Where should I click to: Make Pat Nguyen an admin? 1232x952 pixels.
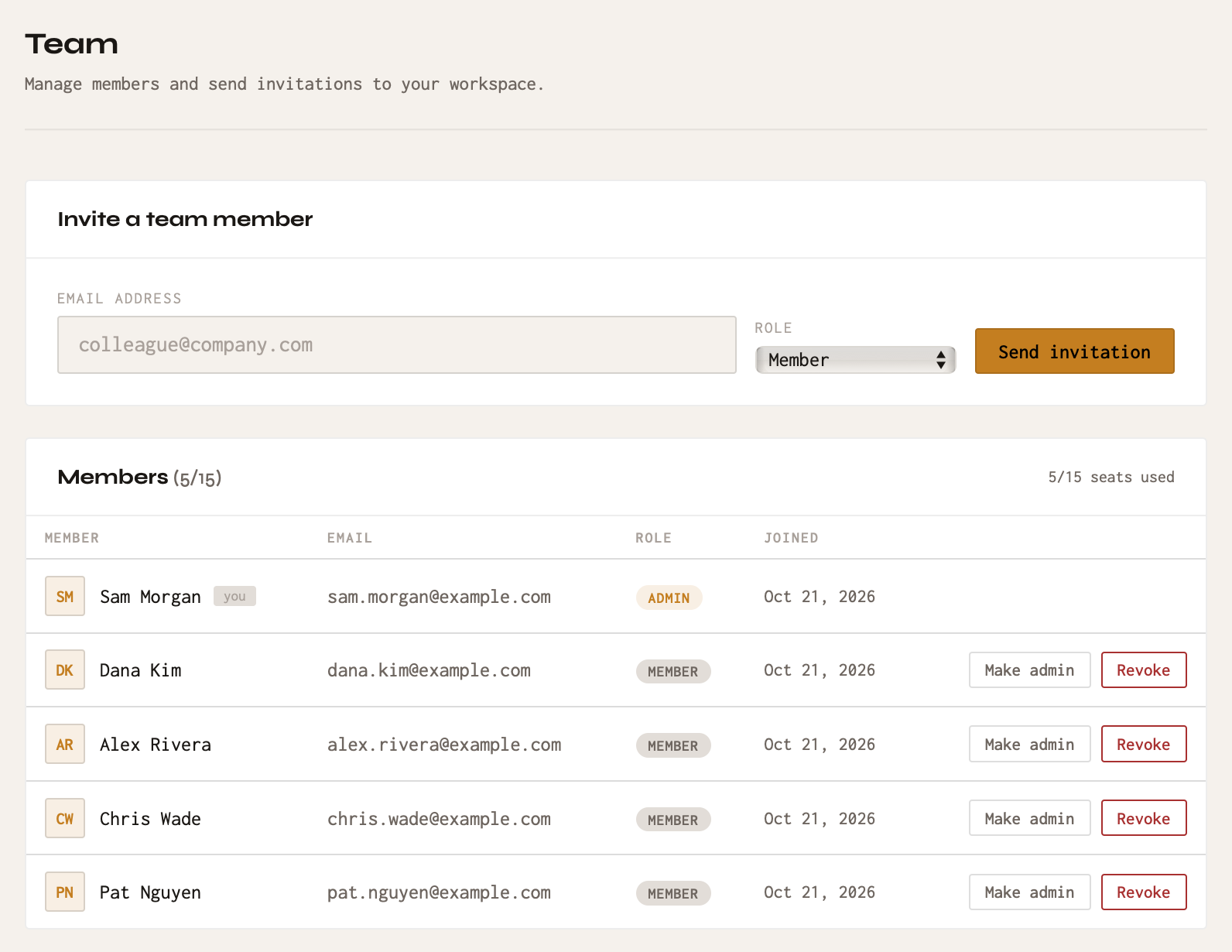coord(1030,892)
